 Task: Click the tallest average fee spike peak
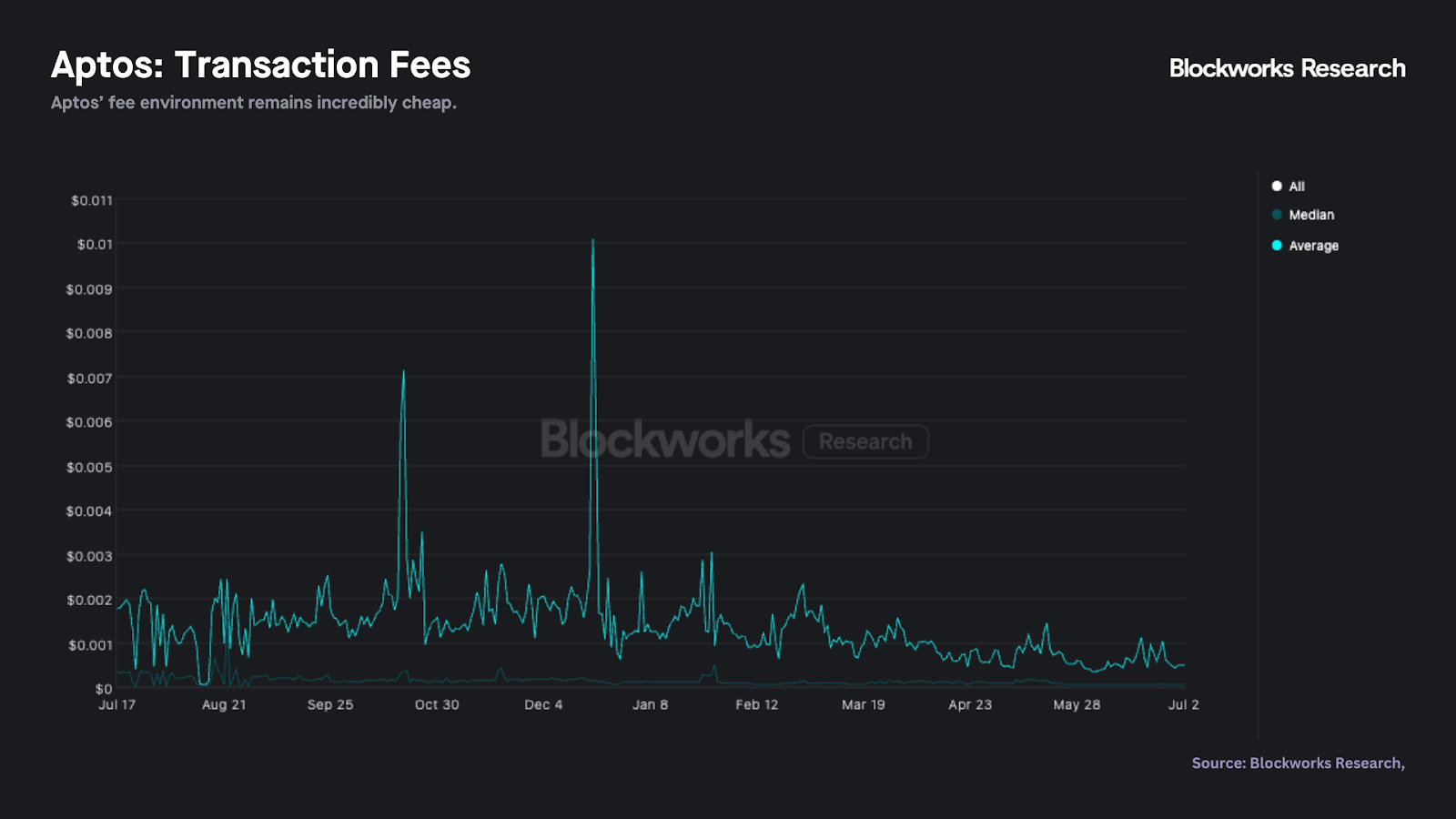(x=593, y=241)
